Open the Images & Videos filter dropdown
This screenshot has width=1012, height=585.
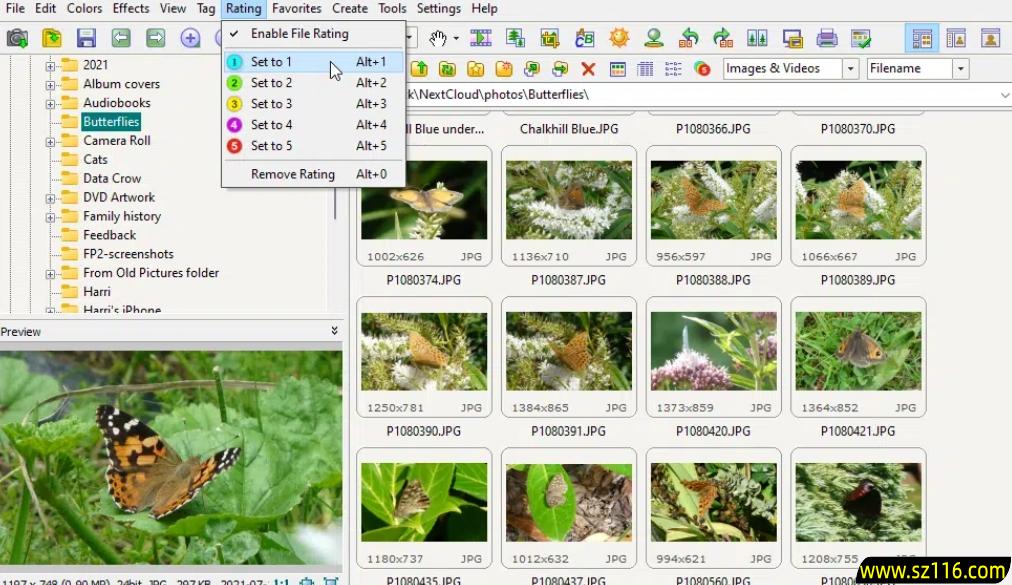849,68
